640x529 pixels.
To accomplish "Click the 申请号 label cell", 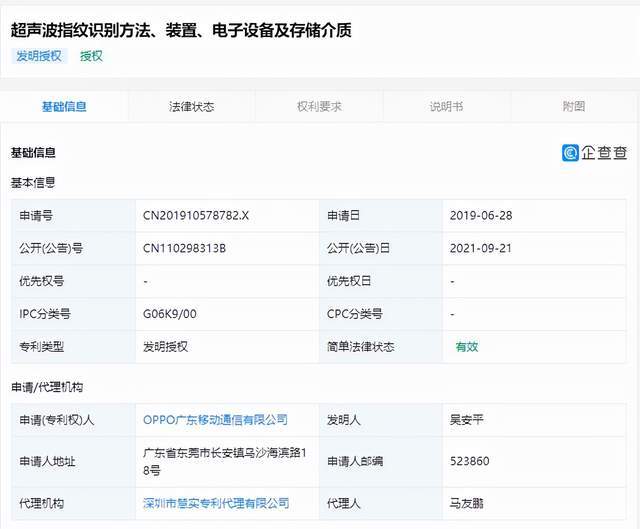I will click(73, 216).
